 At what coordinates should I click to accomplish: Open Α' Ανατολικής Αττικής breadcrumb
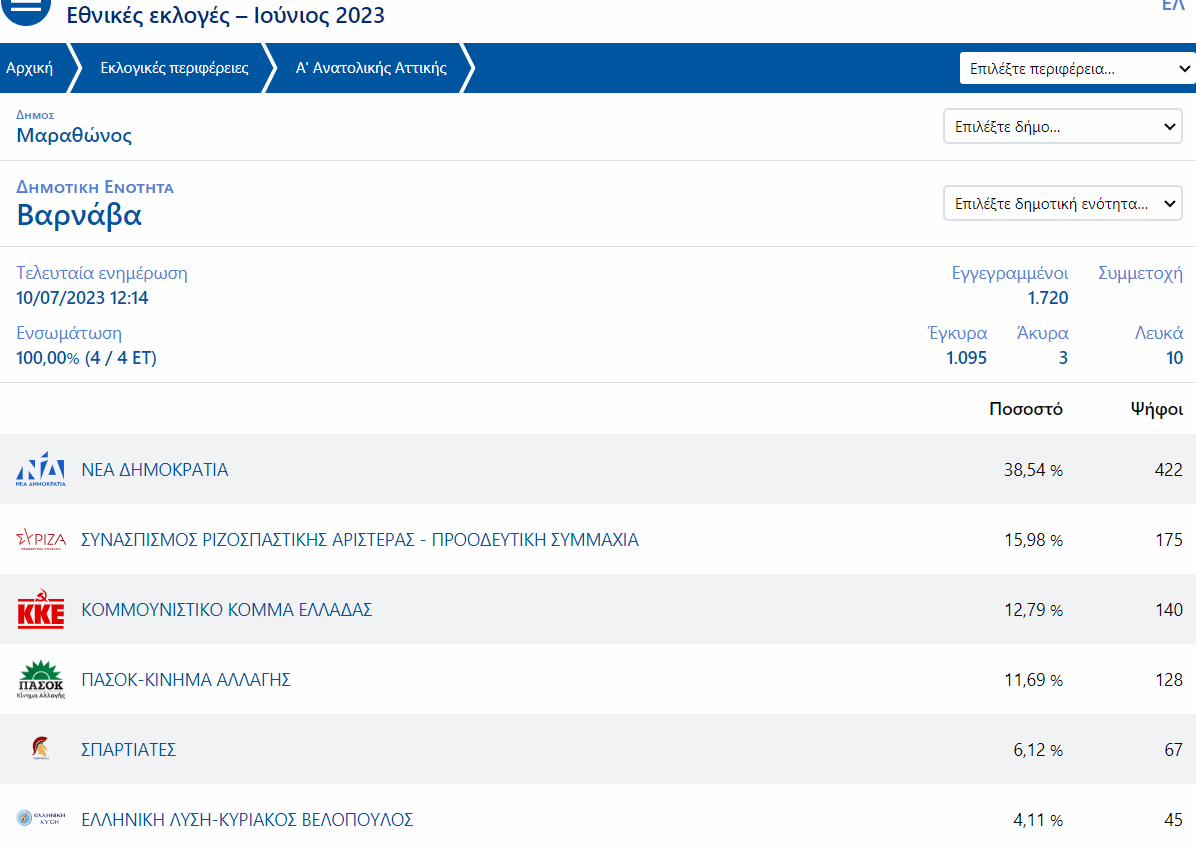pos(371,68)
